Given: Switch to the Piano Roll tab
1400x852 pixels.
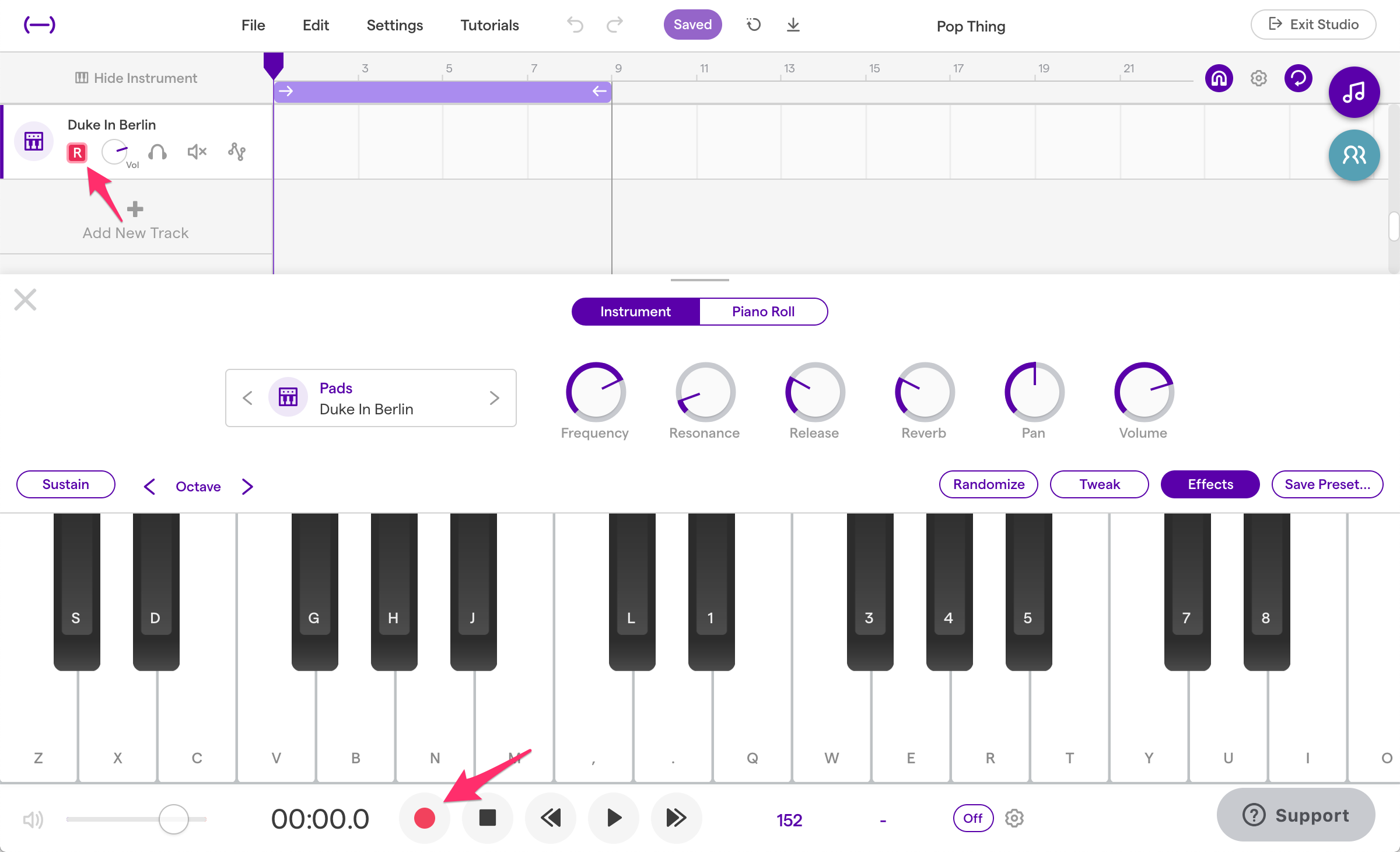Looking at the screenshot, I should pos(761,310).
